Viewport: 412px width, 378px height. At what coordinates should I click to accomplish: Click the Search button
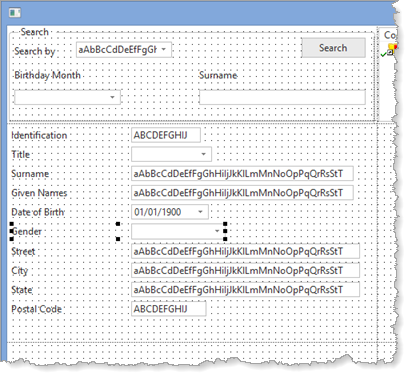coord(333,48)
